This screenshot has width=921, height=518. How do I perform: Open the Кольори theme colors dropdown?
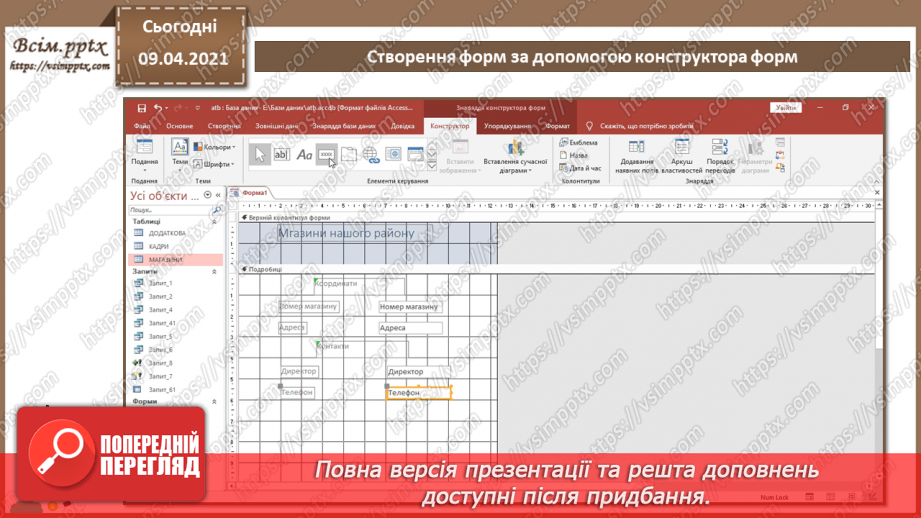213,147
